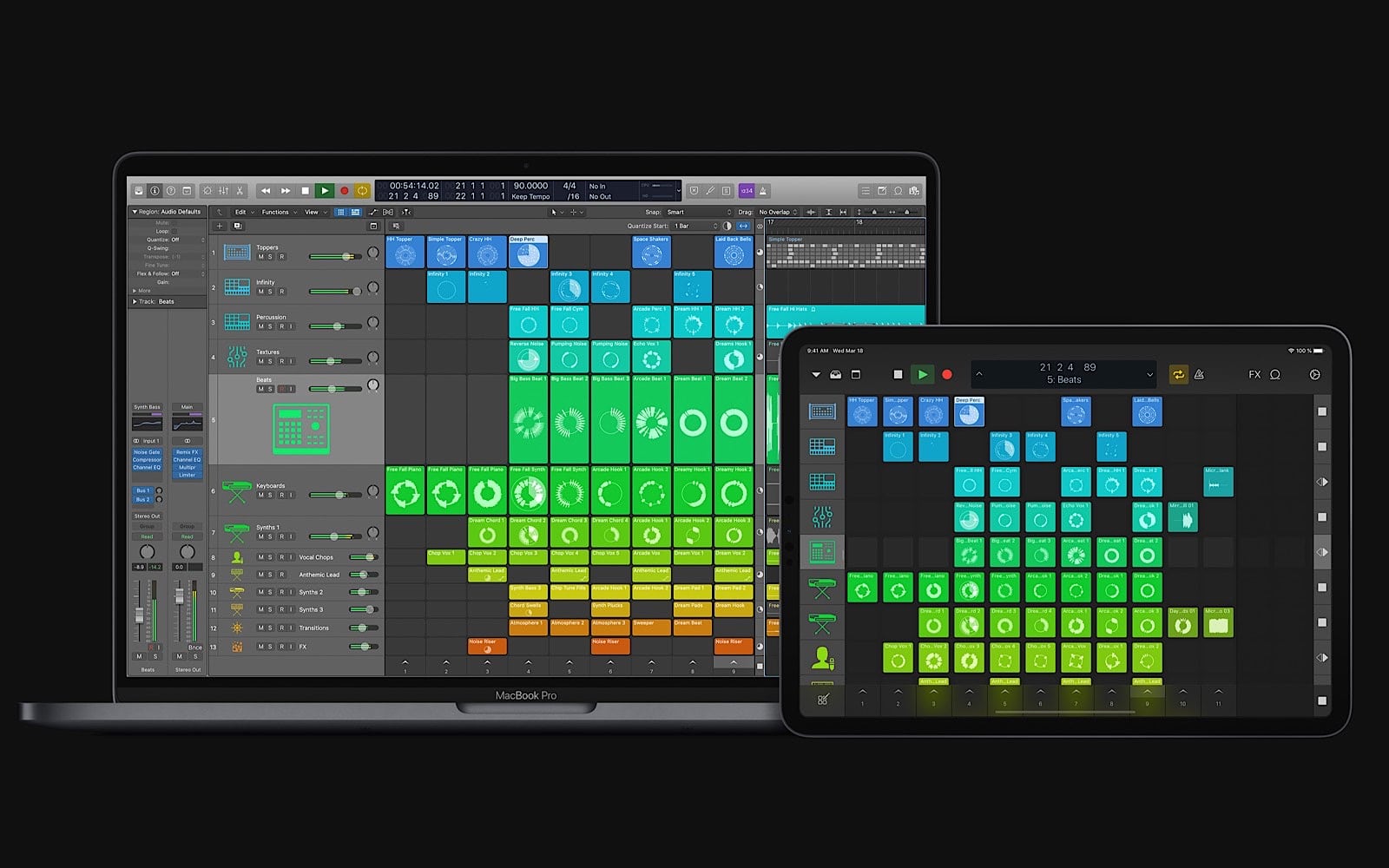Click the Scissors editors icon in toolbar
The width and height of the screenshot is (1389, 868).
[x=240, y=191]
